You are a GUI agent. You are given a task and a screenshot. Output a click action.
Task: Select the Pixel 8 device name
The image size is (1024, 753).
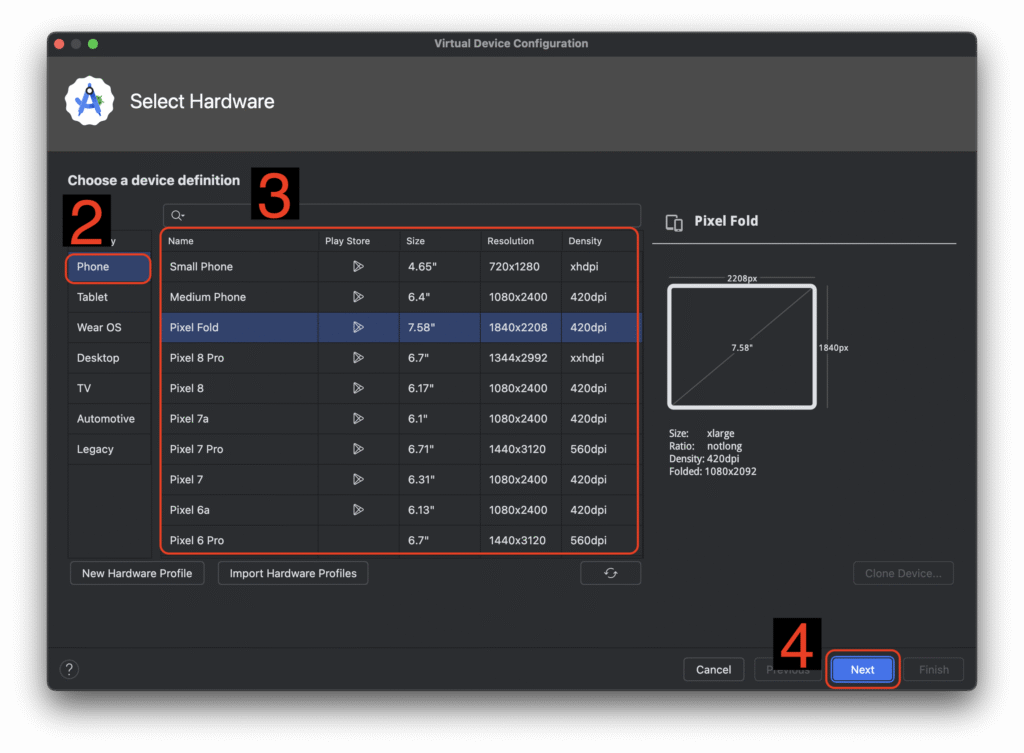pyautogui.click(x=187, y=388)
